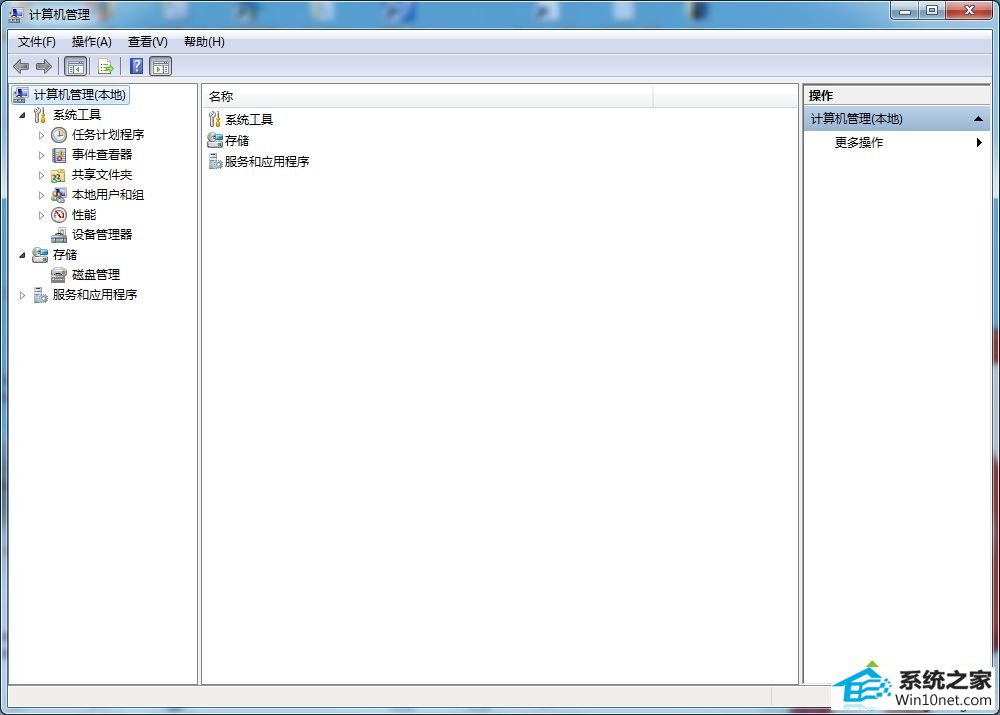Screen dimensions: 1000x715
Task: Minimize the 计算机管理 window
Action: click(x=904, y=11)
